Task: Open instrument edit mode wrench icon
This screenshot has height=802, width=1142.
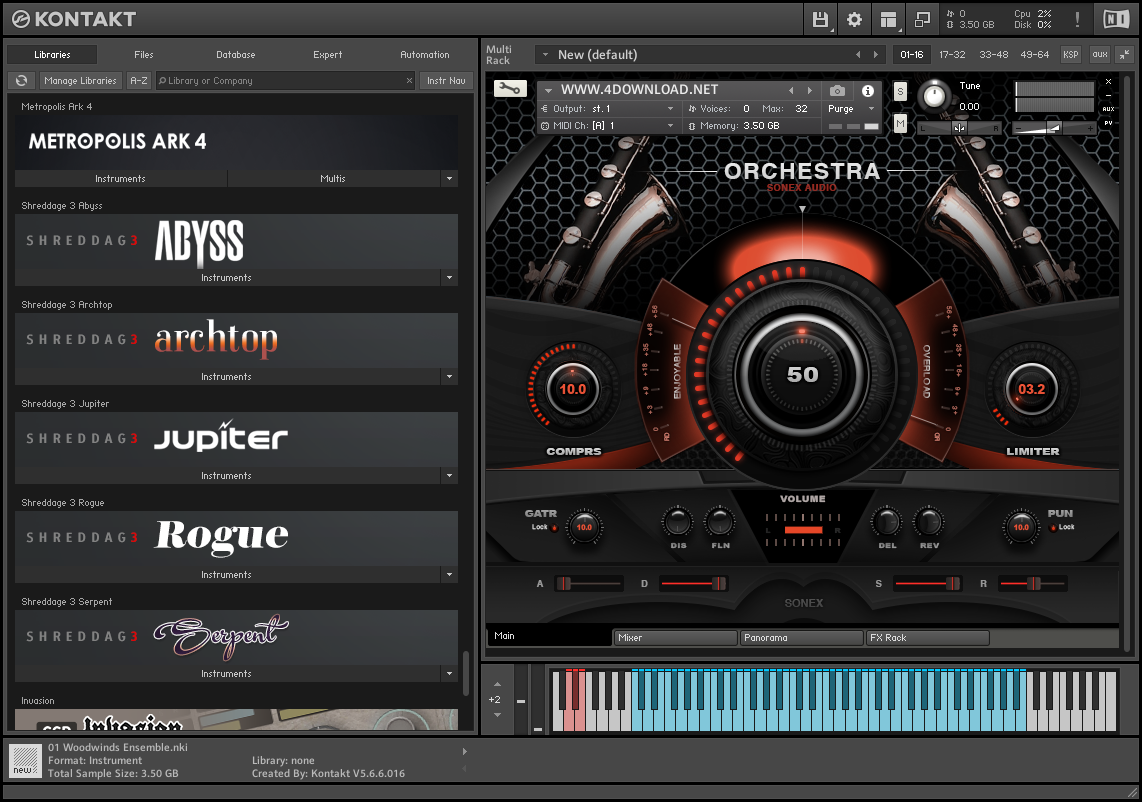Action: (510, 89)
